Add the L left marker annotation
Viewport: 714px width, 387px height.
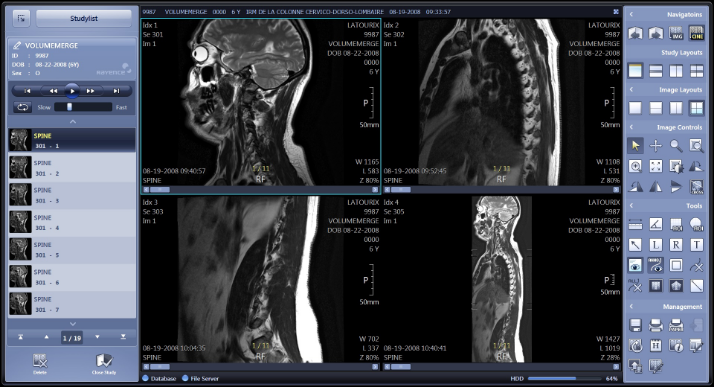click(x=656, y=245)
